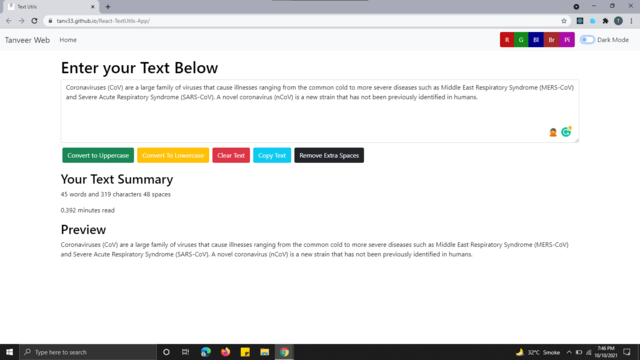Click inside the text entry area
Screen dimensions: 640x360
pos(320,111)
